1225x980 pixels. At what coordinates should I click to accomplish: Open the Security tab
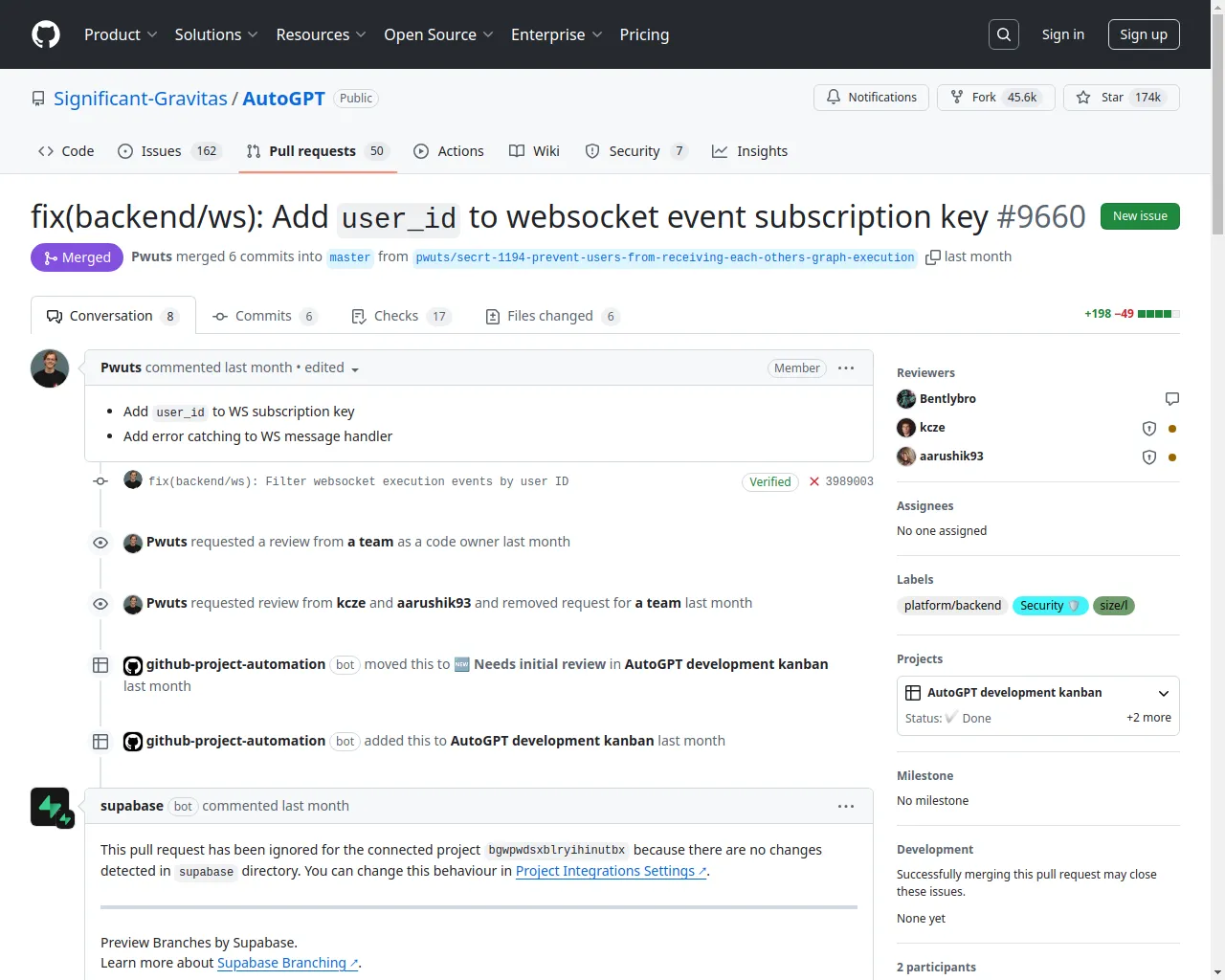click(x=636, y=151)
